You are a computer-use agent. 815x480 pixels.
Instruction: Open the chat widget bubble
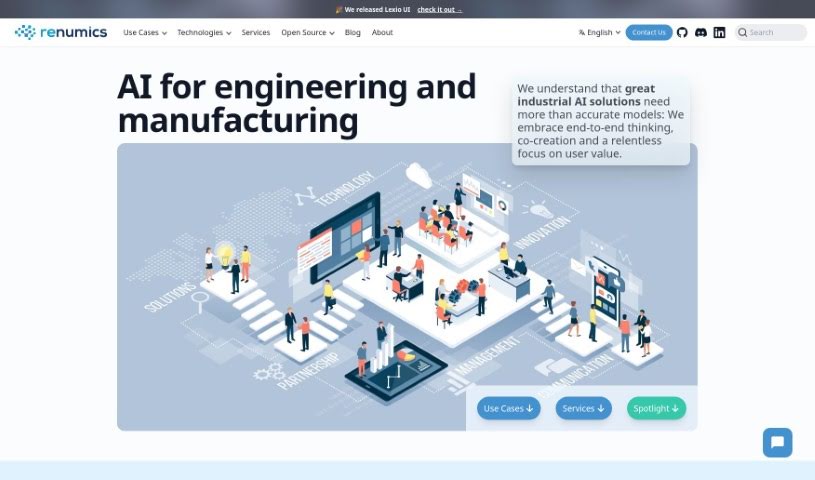777,442
